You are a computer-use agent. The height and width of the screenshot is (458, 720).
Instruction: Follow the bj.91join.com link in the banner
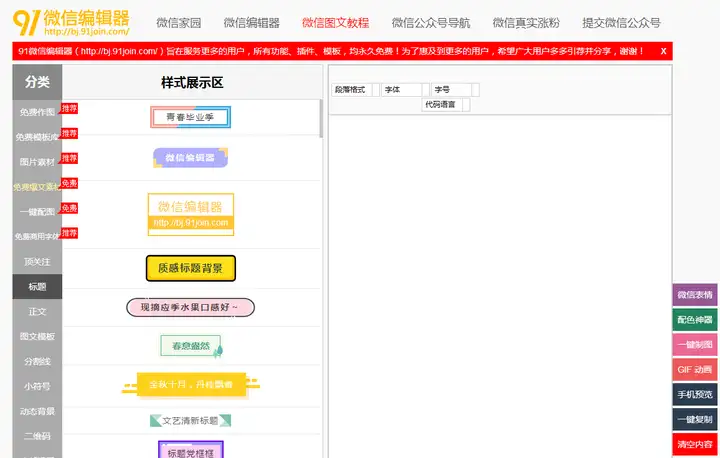(x=119, y=51)
